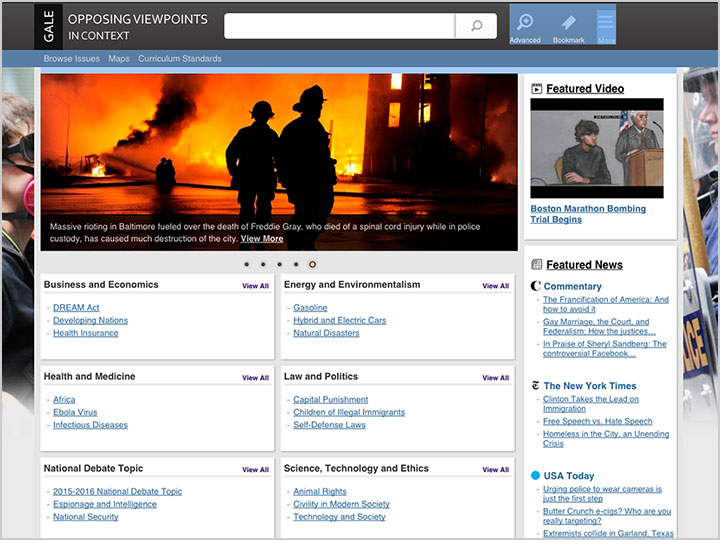Open Butter Crunch e-cigs article
The width and height of the screenshot is (720, 540).
coord(607,516)
